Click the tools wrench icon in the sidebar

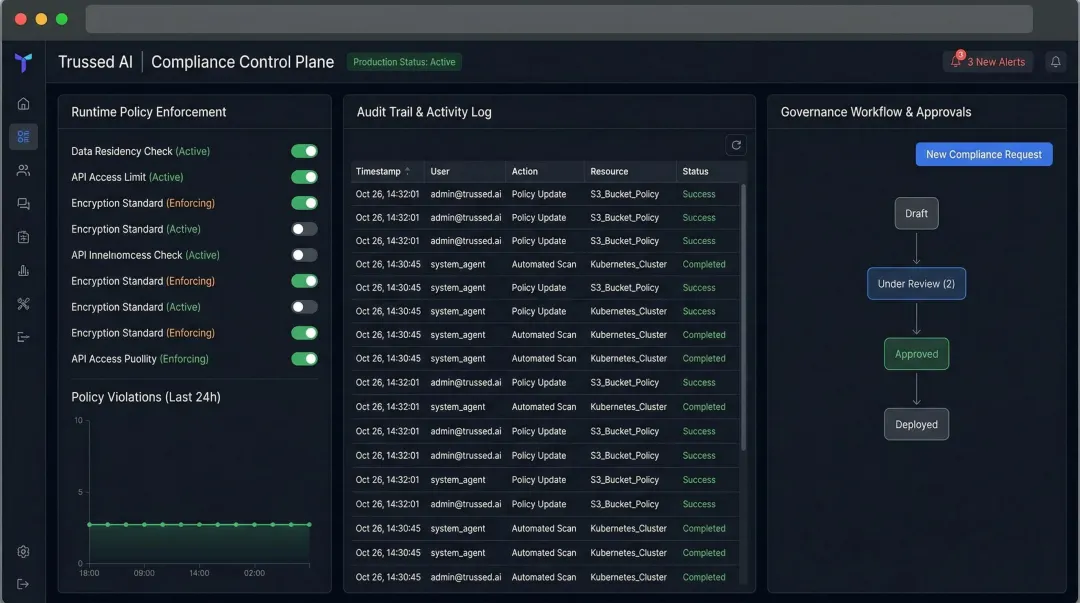23,303
